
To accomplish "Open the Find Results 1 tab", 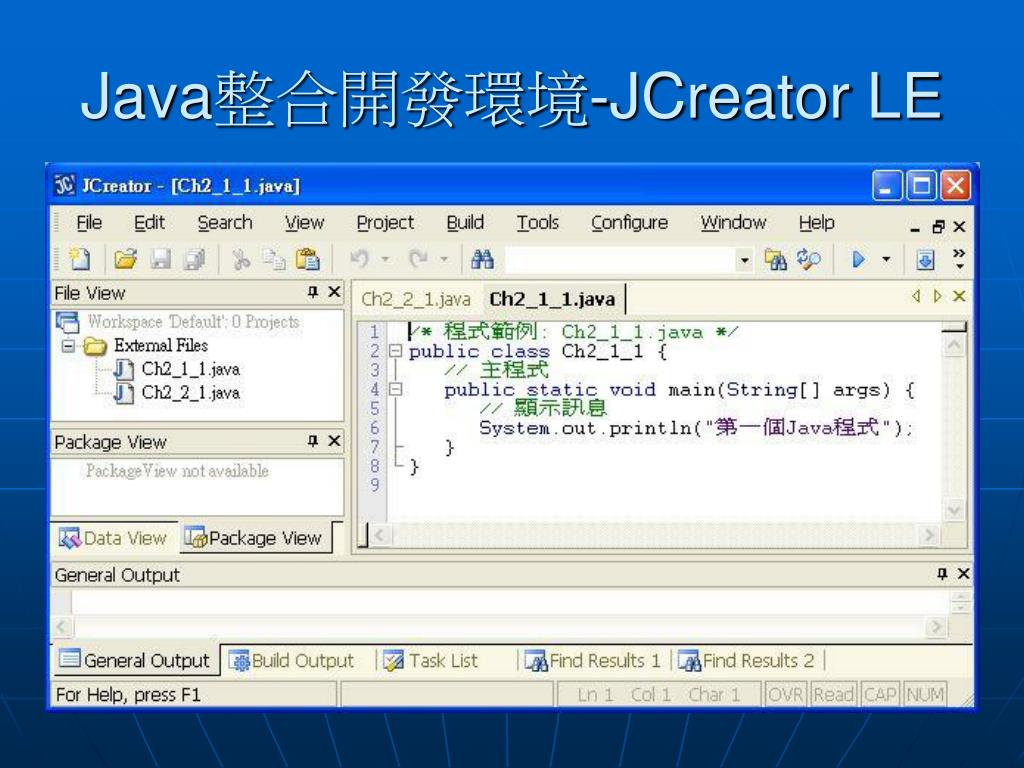I will pos(593,661).
